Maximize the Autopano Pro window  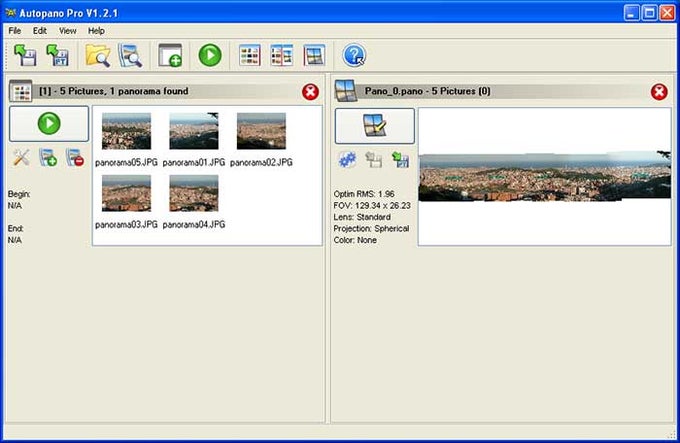(649, 13)
